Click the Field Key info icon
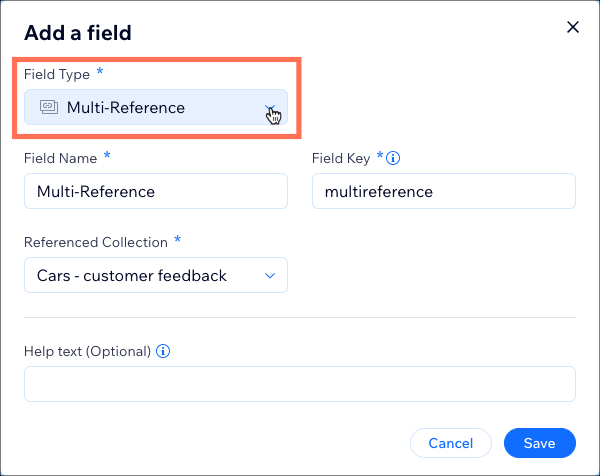The width and height of the screenshot is (600, 476). (x=393, y=158)
